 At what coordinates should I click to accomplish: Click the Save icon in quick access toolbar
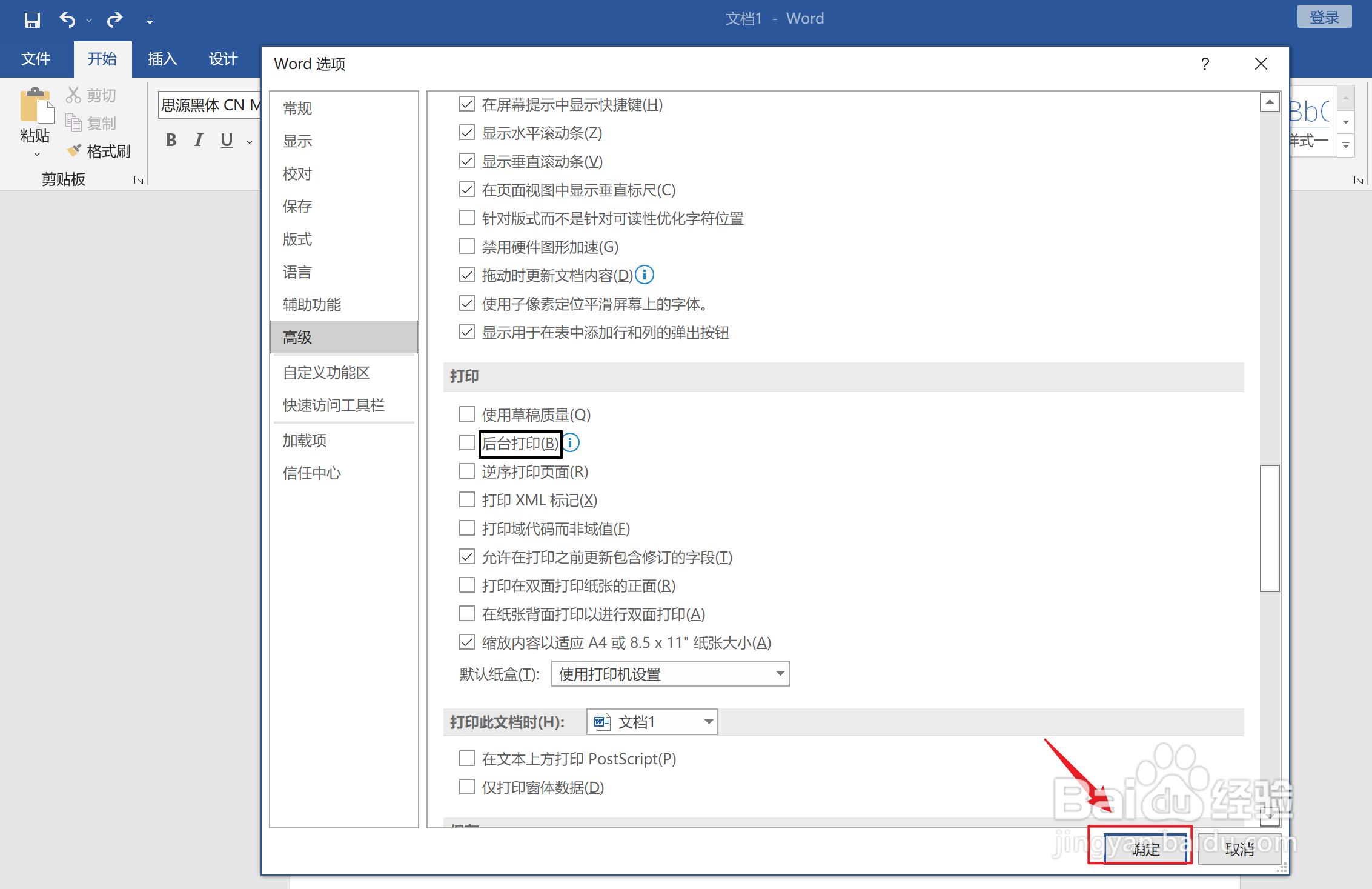32,20
